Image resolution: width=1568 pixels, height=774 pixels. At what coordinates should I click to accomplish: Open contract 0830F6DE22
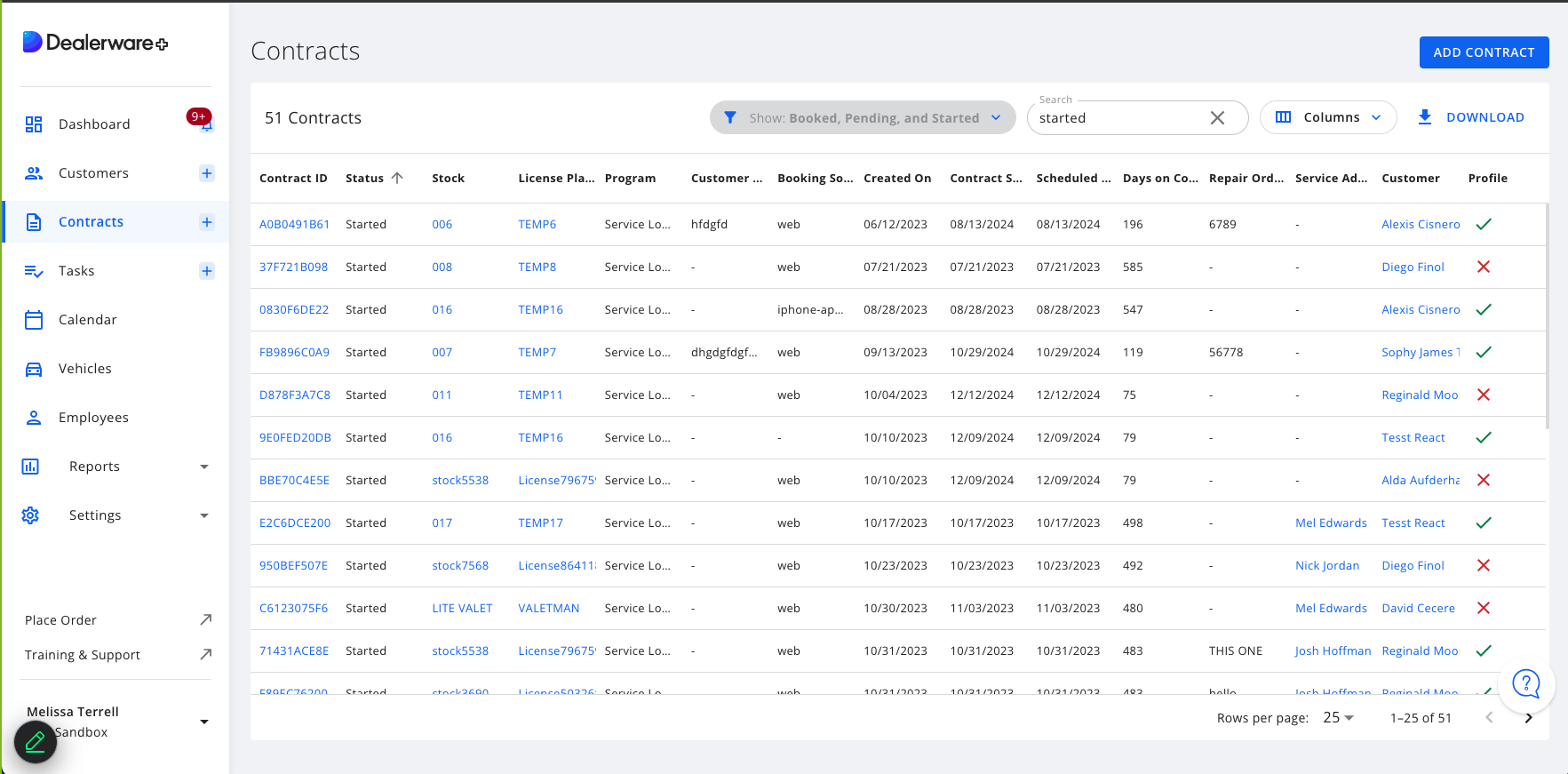tap(294, 309)
